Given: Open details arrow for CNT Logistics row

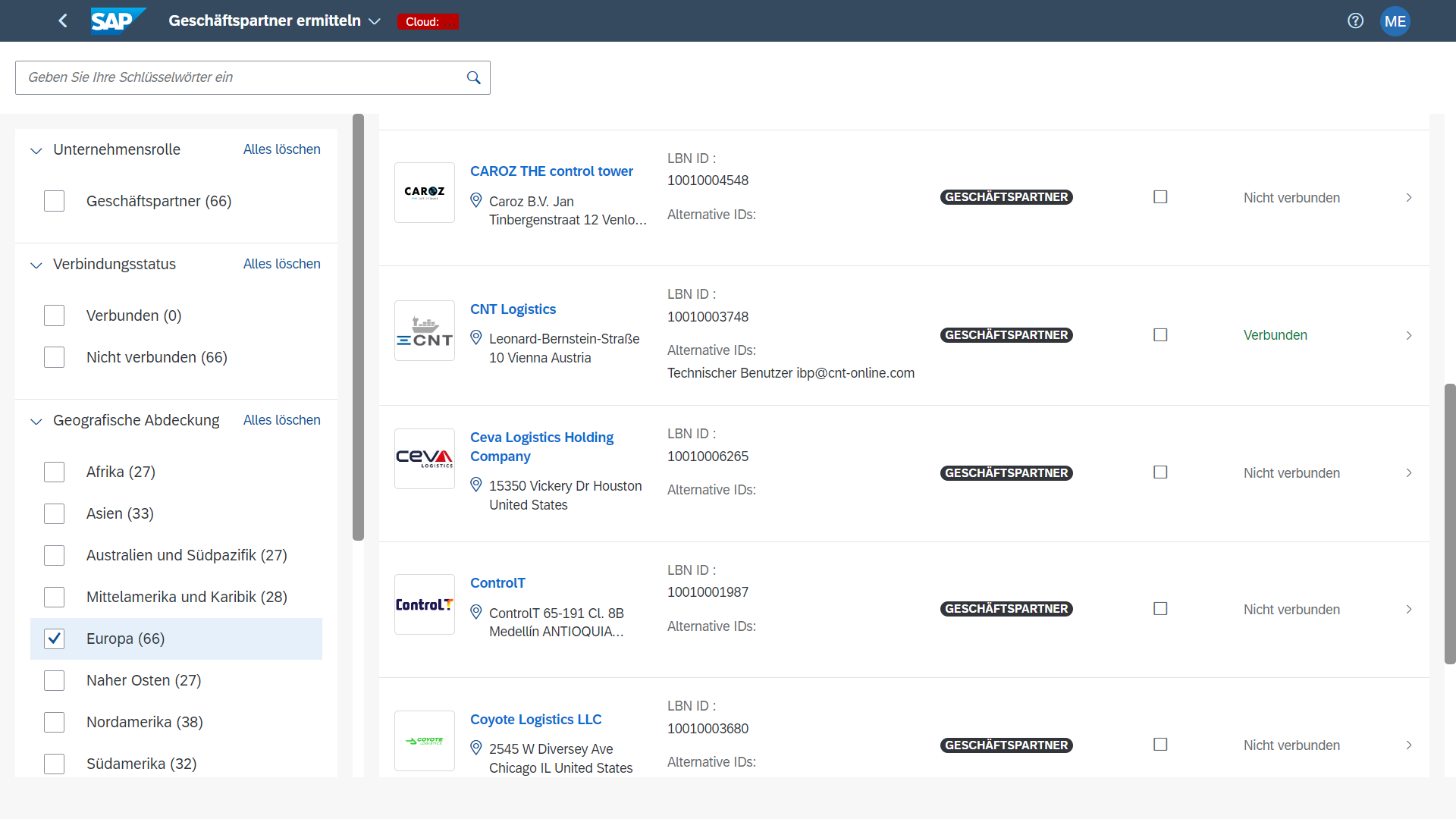Looking at the screenshot, I should pos(1409,335).
